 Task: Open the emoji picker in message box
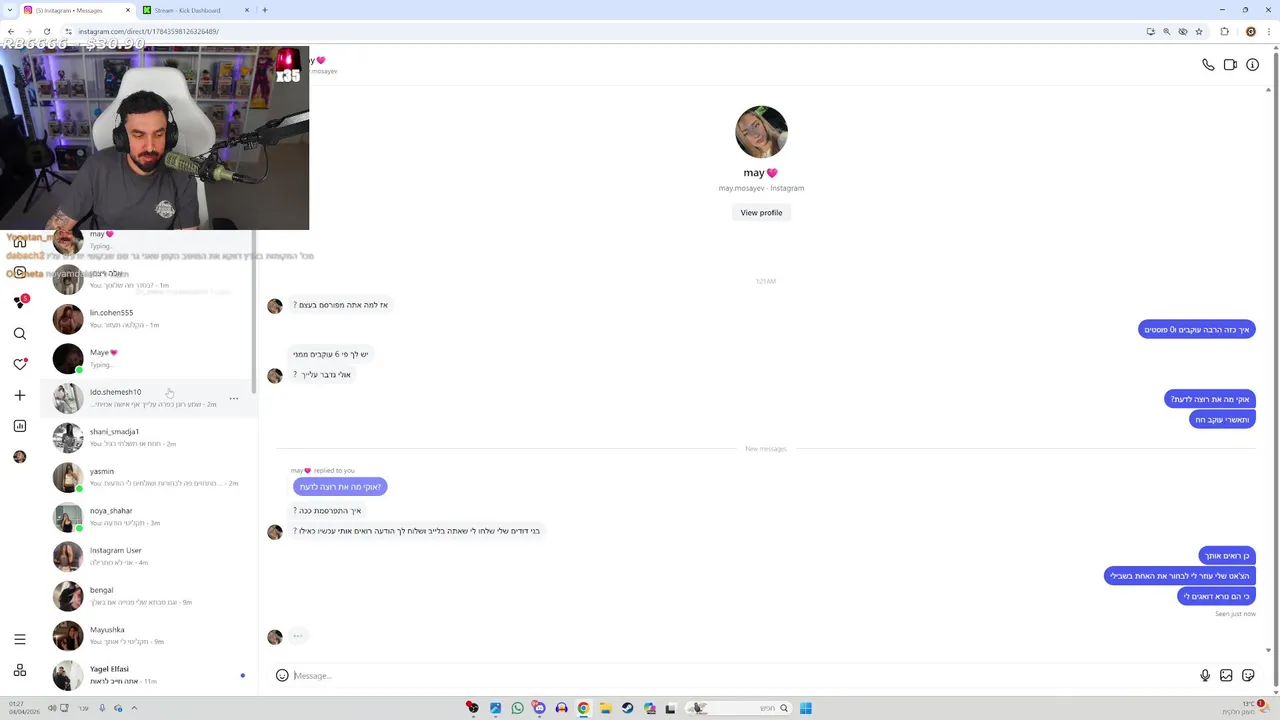tap(282, 676)
